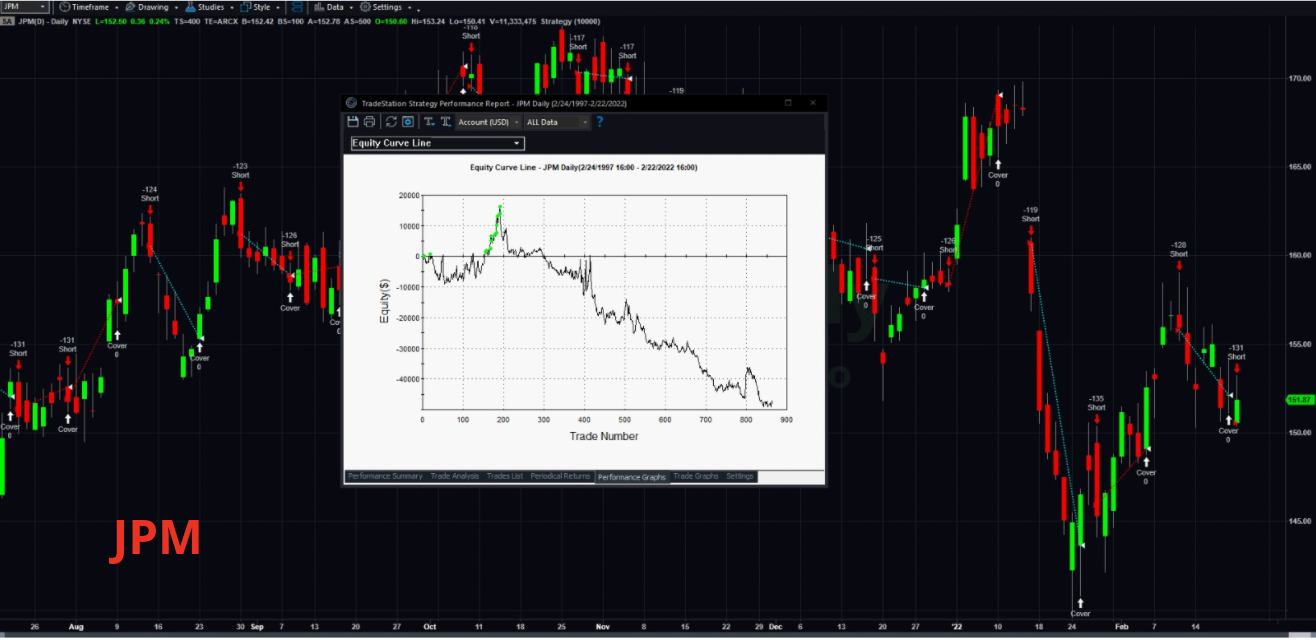
Task: Switch to the Trade Analysis tab
Action: pos(455,477)
